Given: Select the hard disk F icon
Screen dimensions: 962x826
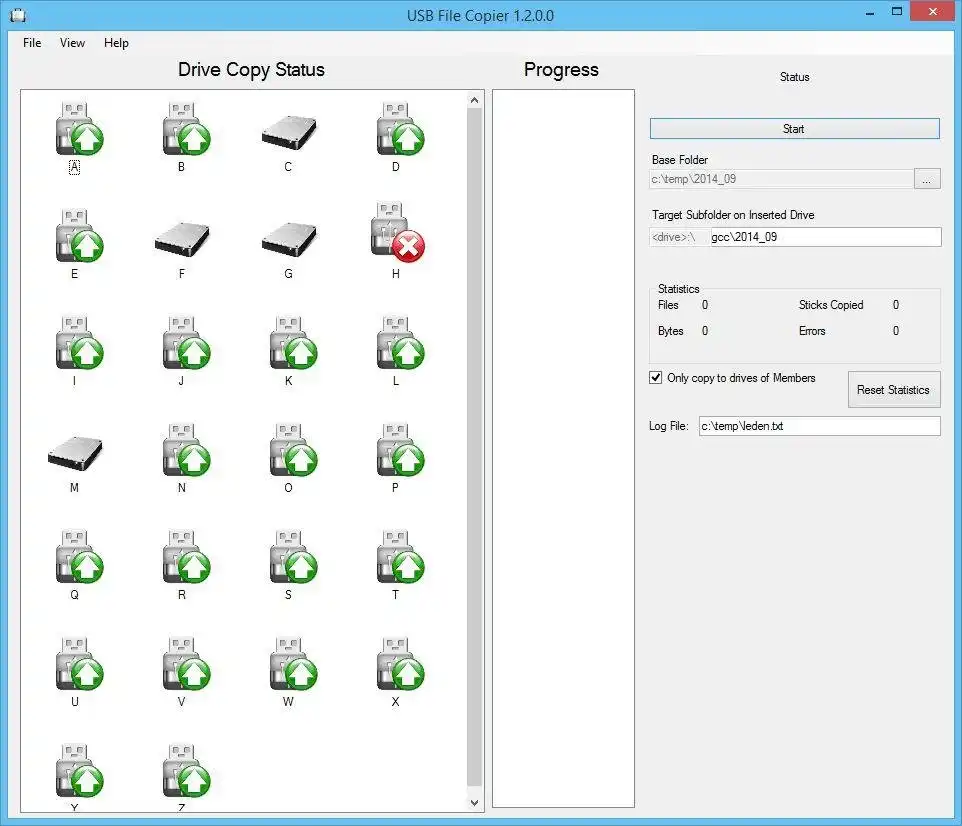Looking at the screenshot, I should [x=182, y=239].
